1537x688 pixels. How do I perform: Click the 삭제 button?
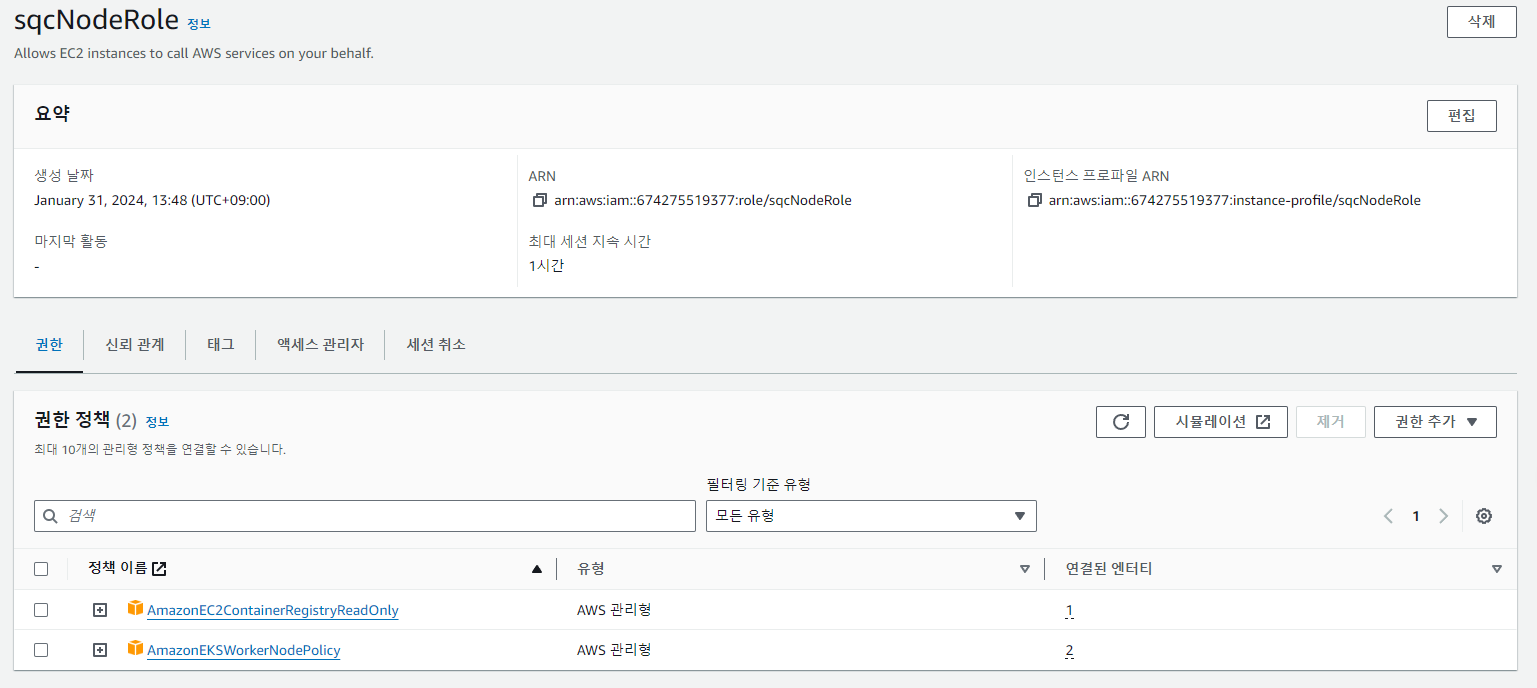[1481, 22]
